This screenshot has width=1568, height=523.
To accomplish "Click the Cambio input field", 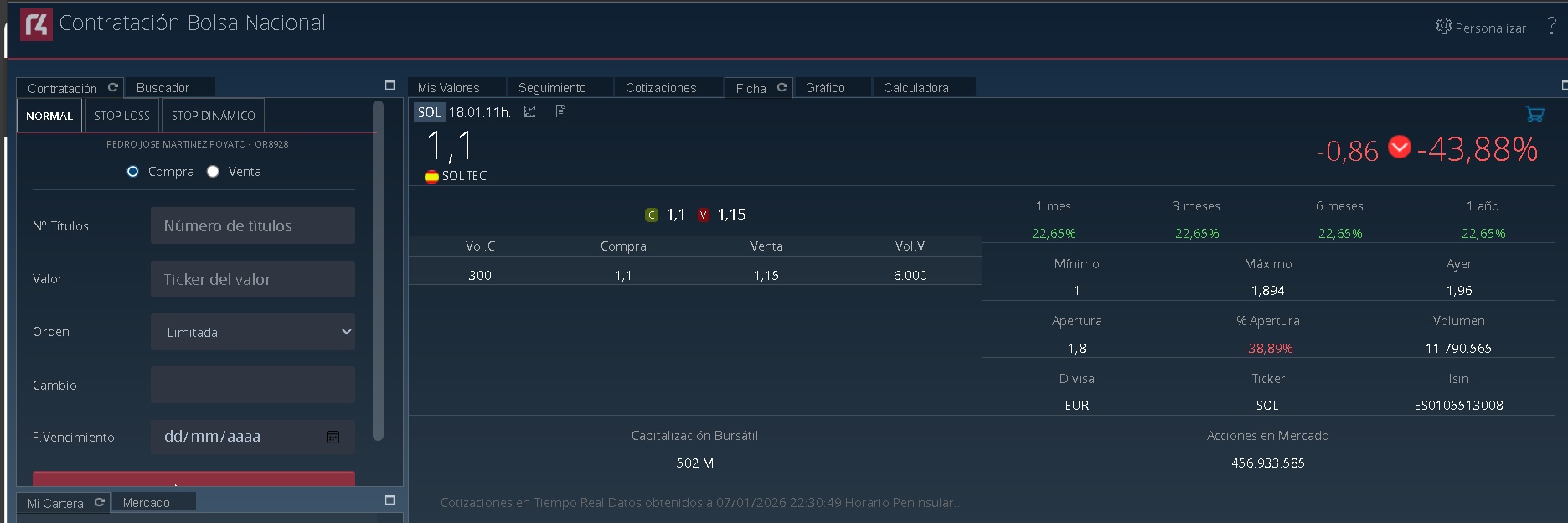I will point(253,385).
